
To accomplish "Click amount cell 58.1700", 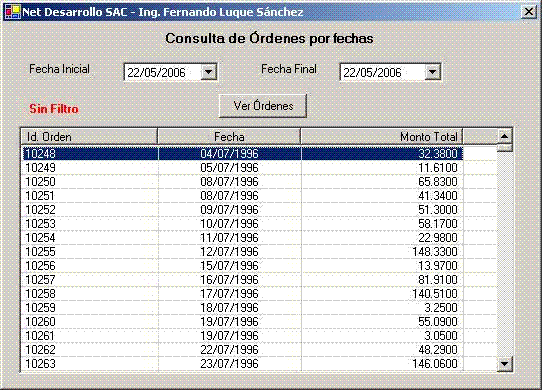I will [x=382, y=224].
